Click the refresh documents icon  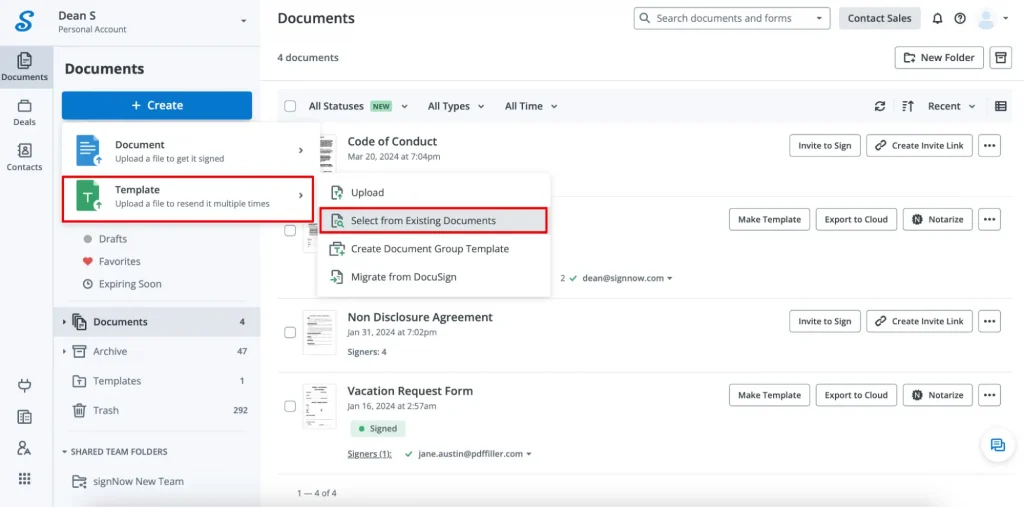tap(880, 106)
